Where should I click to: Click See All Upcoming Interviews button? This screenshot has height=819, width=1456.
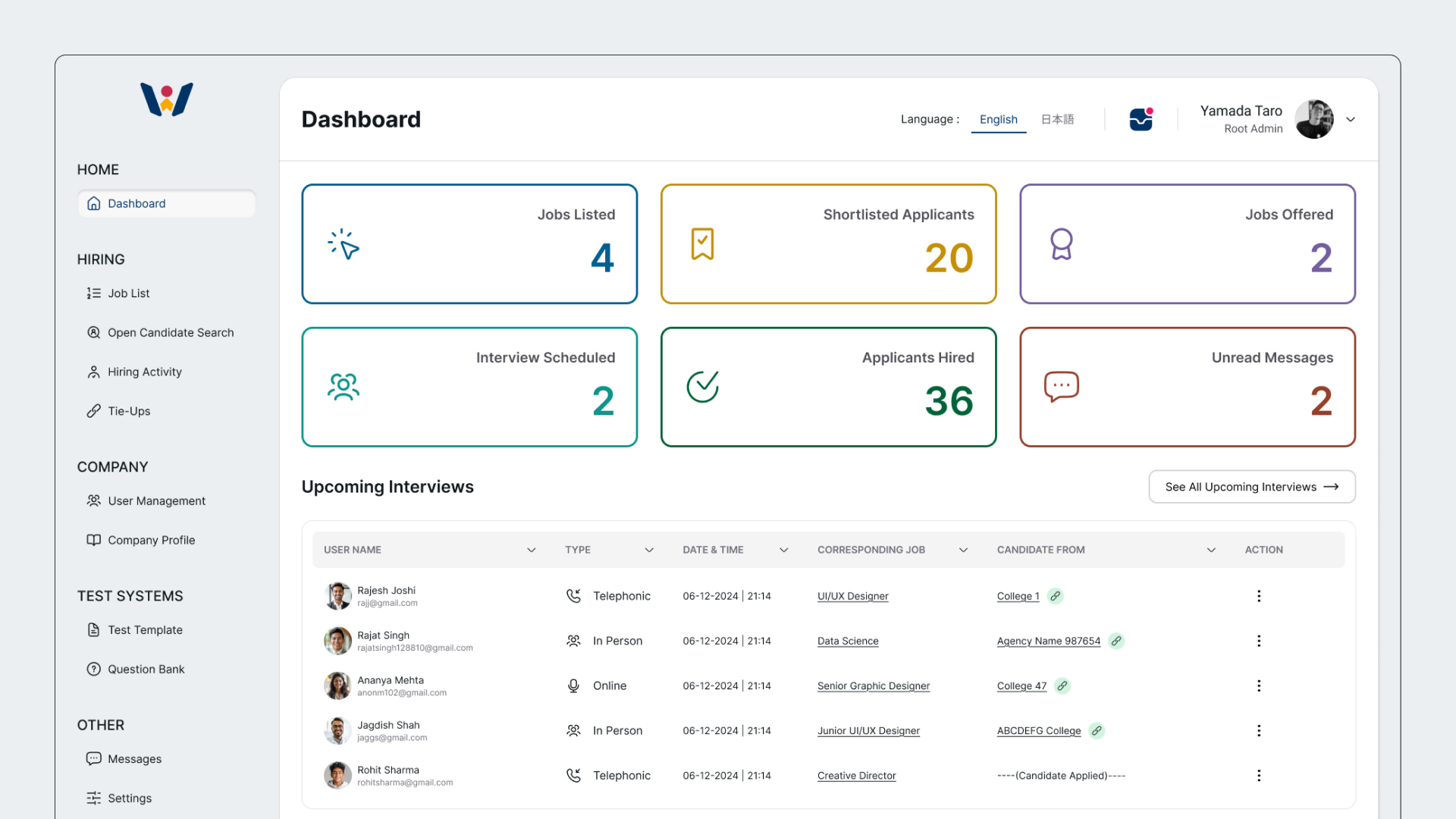coord(1252,487)
